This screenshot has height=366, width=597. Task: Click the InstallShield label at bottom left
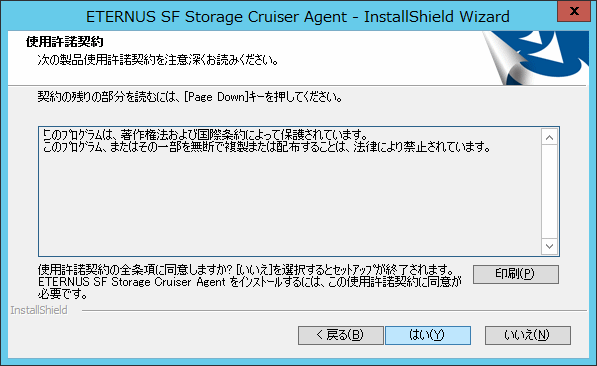[x=39, y=310]
